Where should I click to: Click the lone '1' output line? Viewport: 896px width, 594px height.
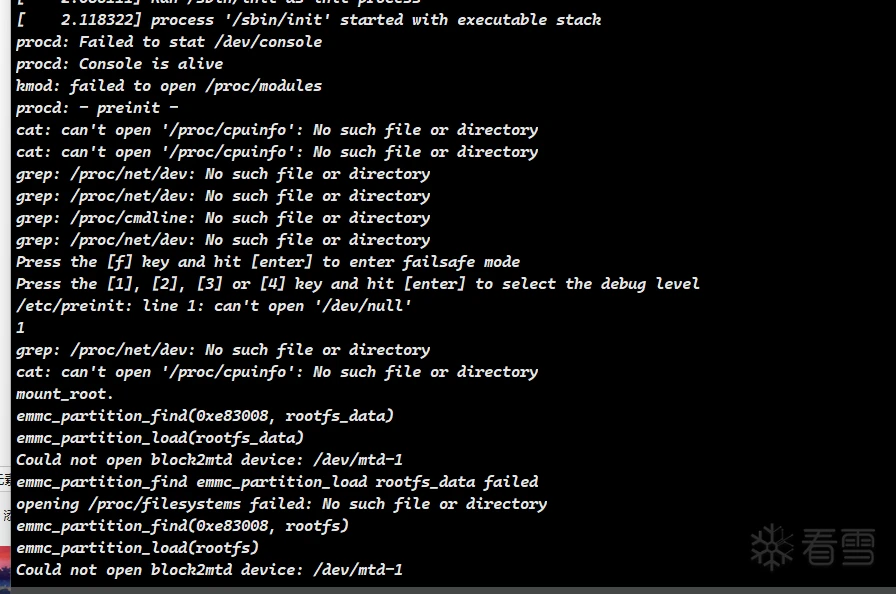pyautogui.click(x=21, y=328)
